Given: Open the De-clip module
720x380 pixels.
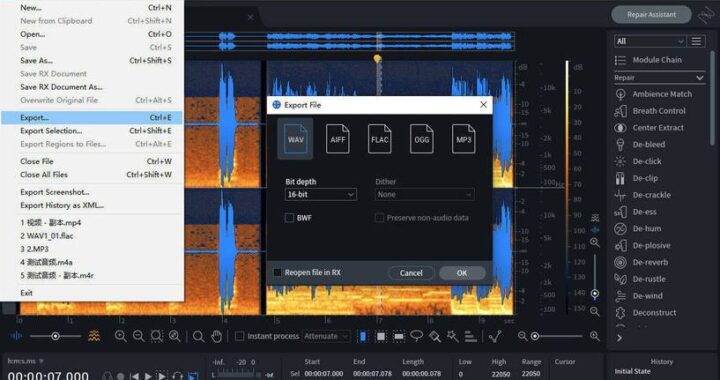Looking at the screenshot, I should coord(636,178).
